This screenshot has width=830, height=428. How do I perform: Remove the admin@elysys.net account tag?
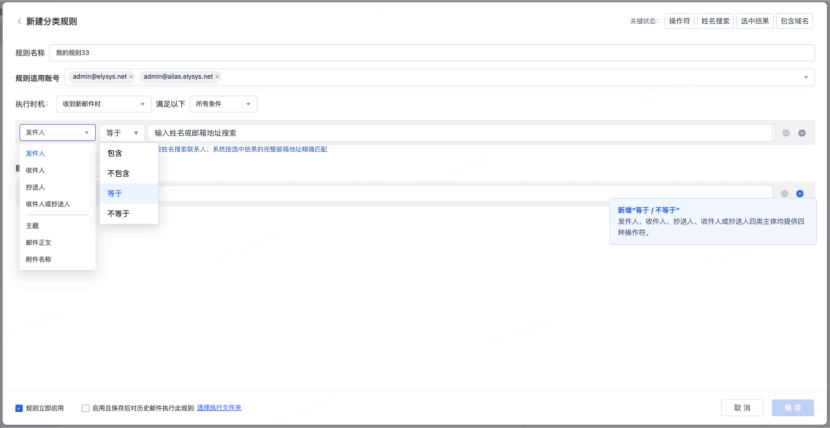tap(131, 77)
